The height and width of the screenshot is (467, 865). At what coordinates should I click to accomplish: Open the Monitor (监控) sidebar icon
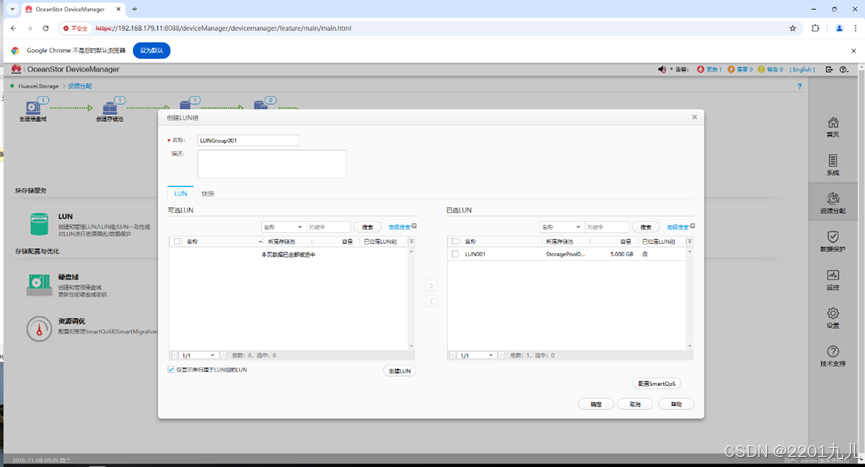[x=833, y=275]
